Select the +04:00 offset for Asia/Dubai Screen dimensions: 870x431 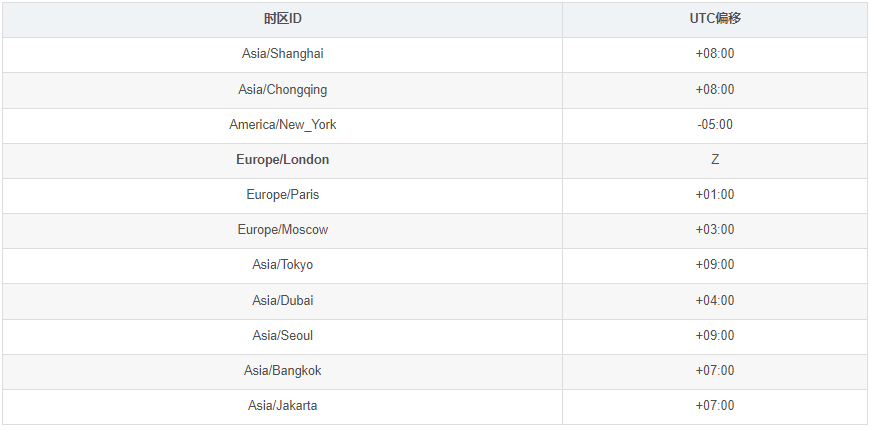point(715,301)
